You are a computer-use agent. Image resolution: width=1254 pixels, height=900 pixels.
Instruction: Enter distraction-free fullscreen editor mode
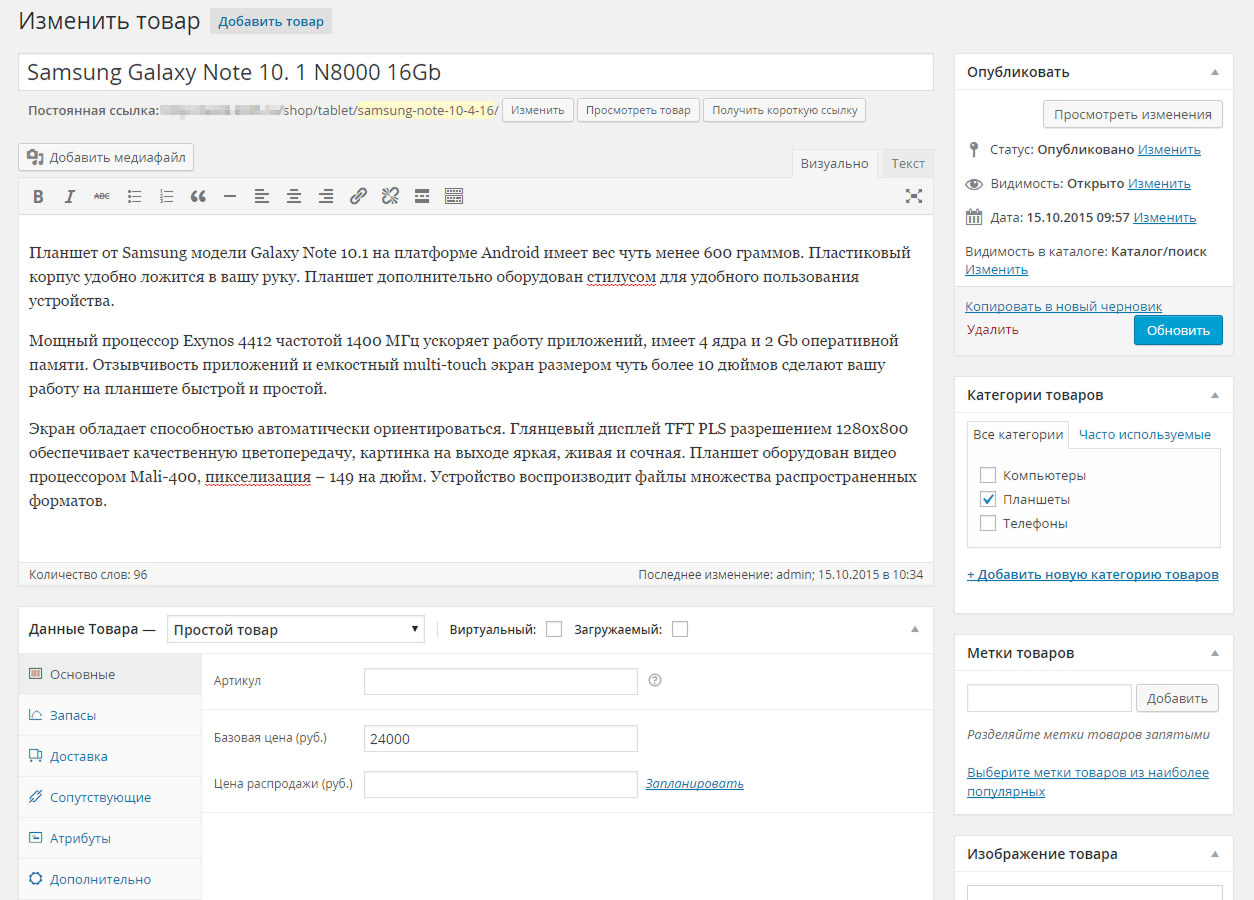point(913,196)
